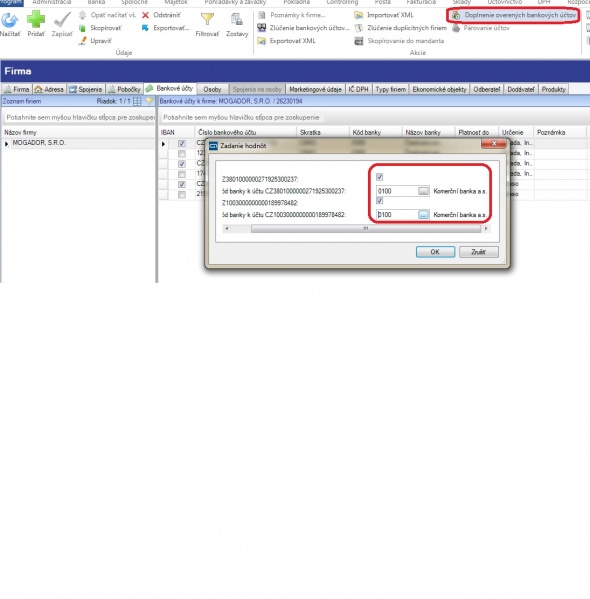590x599 pixels.
Task: Open the Filtrovať funnel tool
Action: (207, 19)
